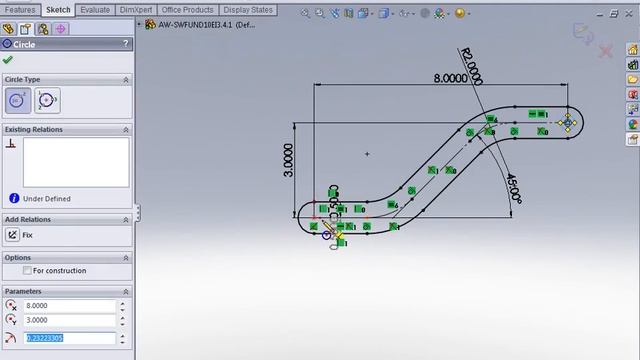Click the View Settings gold sphere icon

click(x=460, y=13)
